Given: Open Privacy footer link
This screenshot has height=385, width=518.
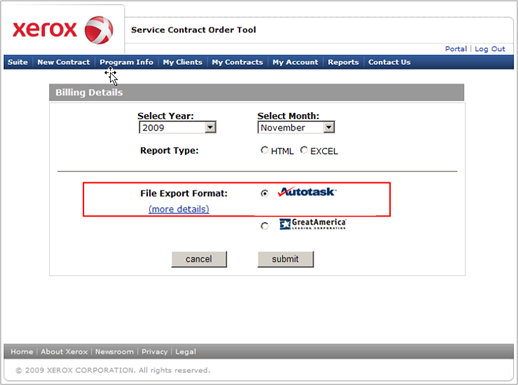Looking at the screenshot, I should point(154,352).
